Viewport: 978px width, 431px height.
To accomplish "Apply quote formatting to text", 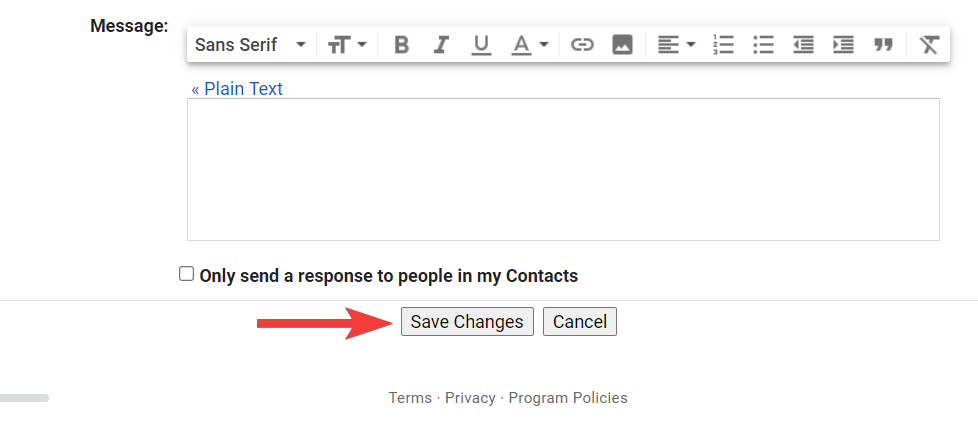I will tap(883, 45).
